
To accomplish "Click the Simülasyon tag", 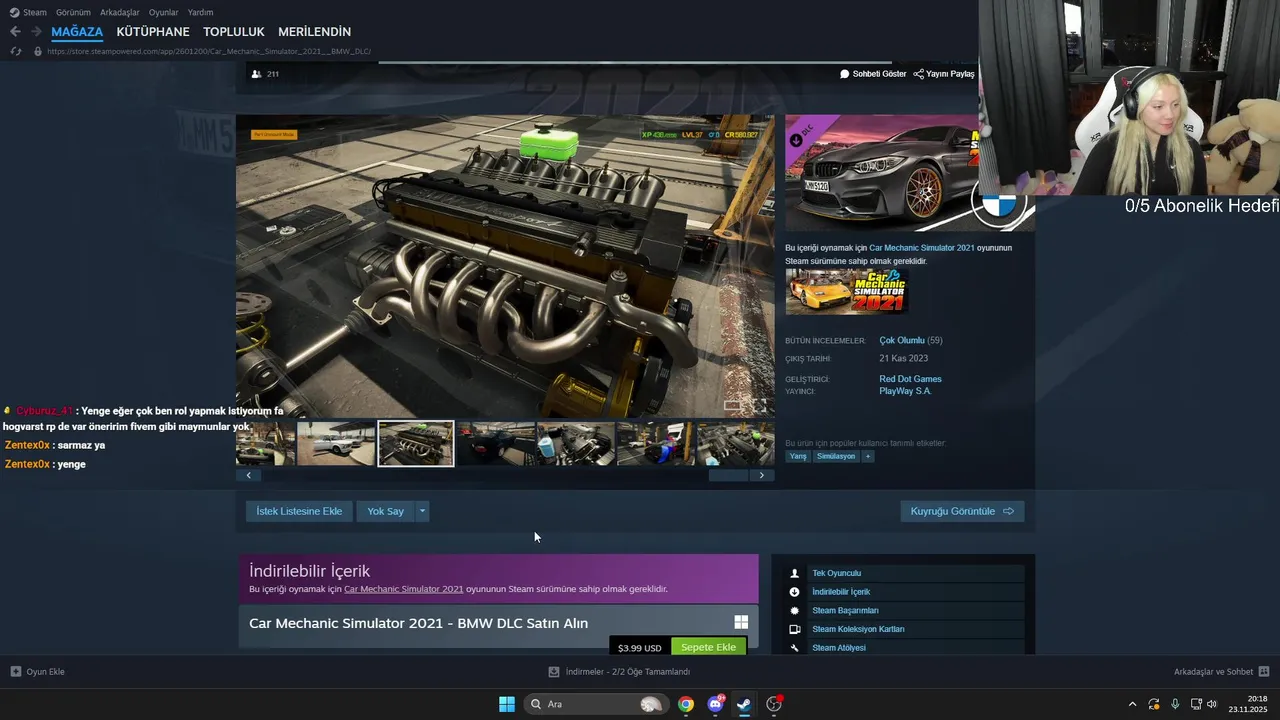I will (x=836, y=456).
